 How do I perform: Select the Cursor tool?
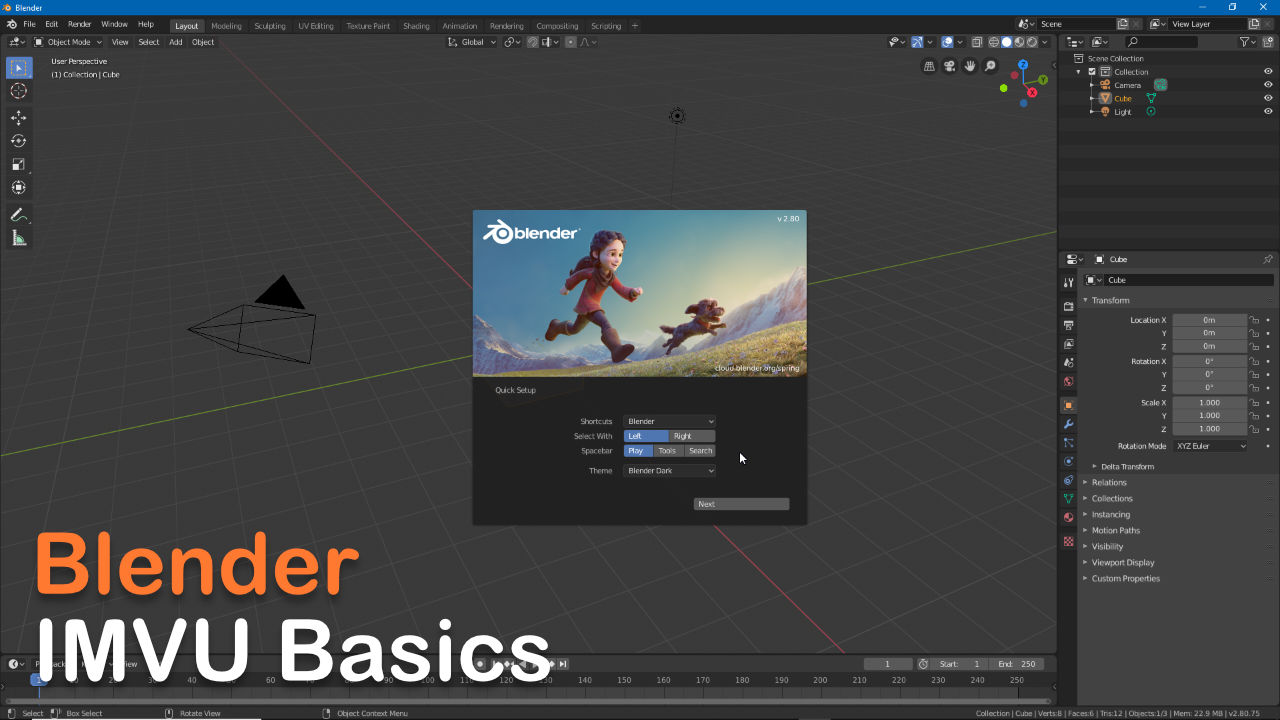point(19,91)
